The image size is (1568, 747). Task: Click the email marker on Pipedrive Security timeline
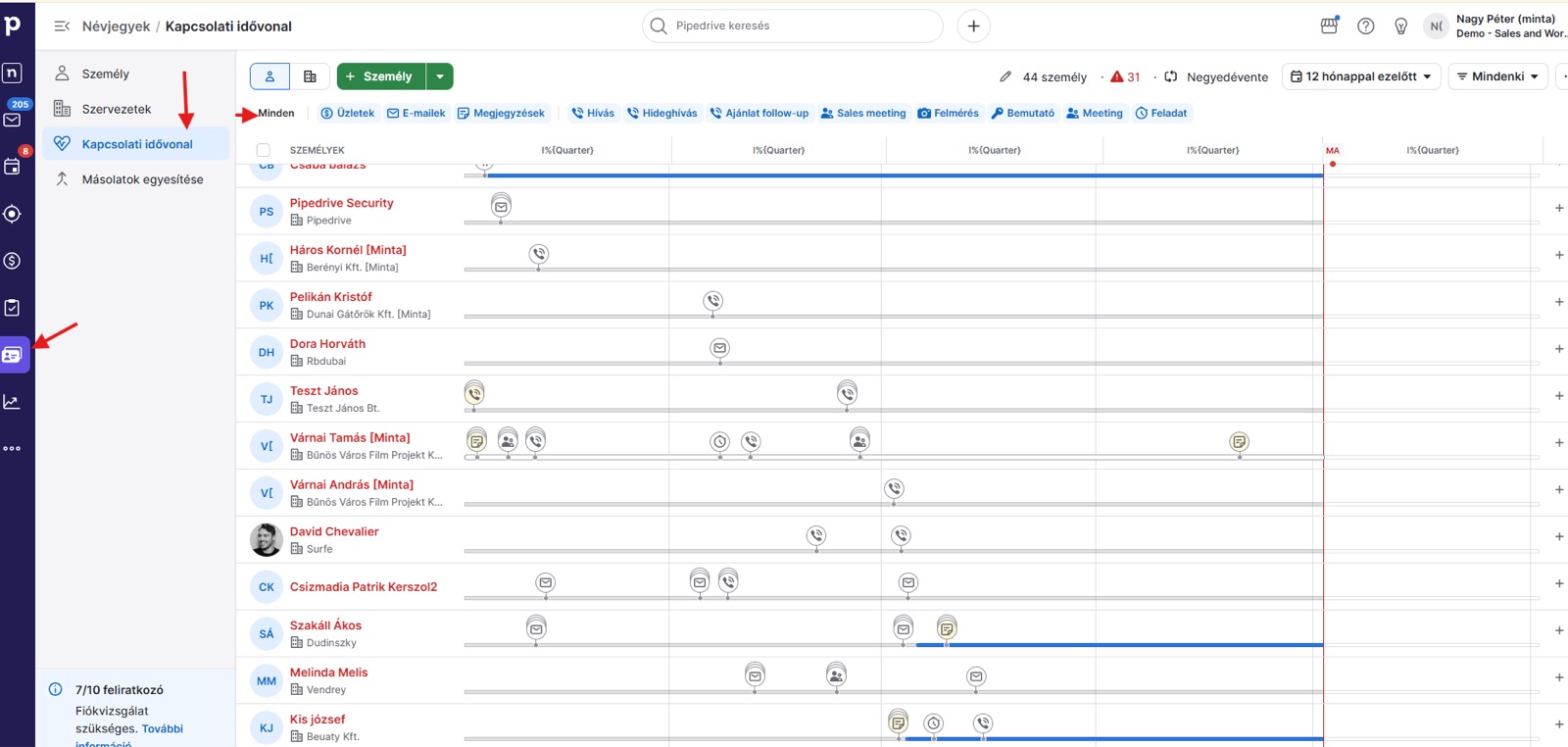pyautogui.click(x=501, y=207)
